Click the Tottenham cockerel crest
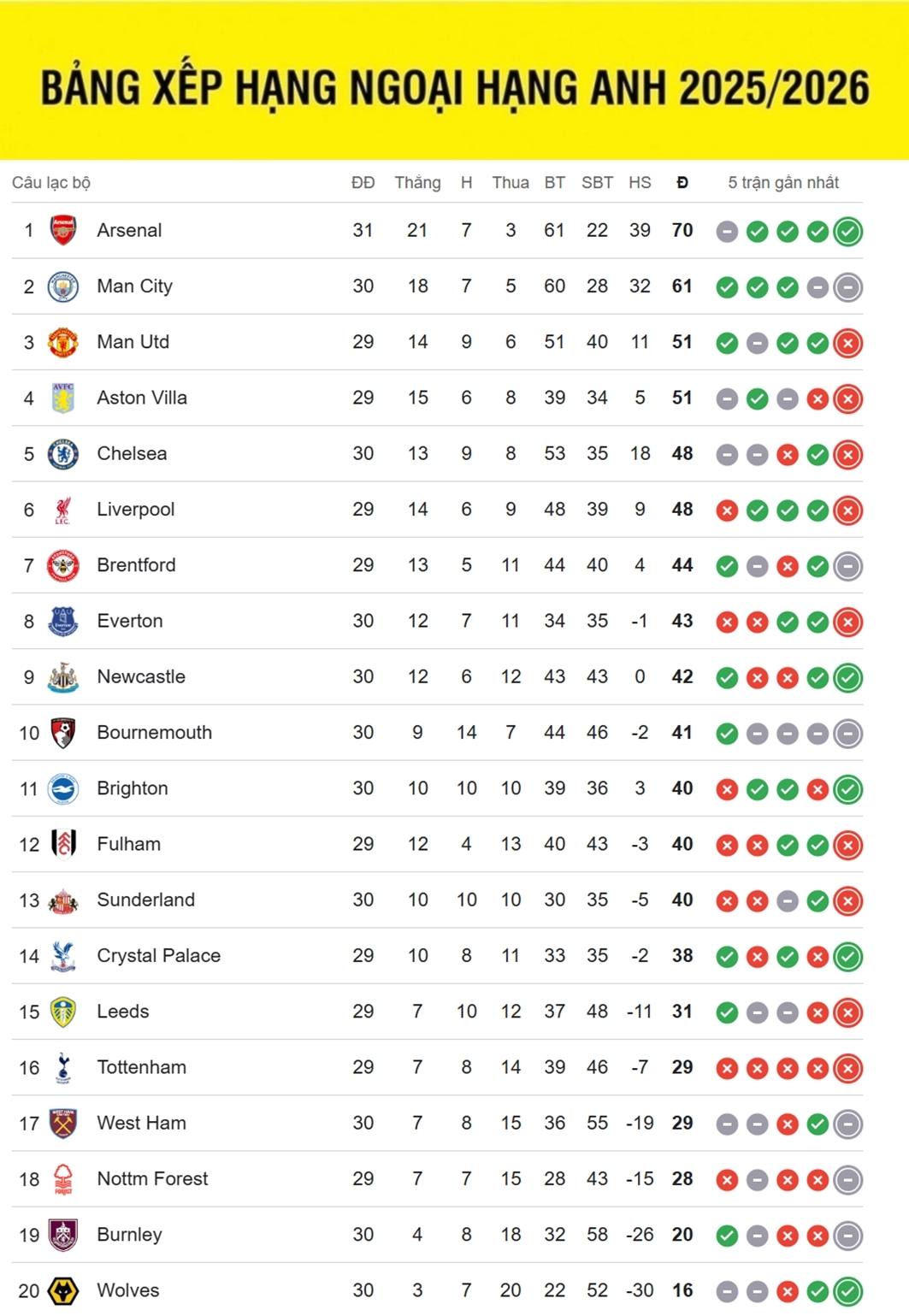The height and width of the screenshot is (1316, 909). [63, 1068]
